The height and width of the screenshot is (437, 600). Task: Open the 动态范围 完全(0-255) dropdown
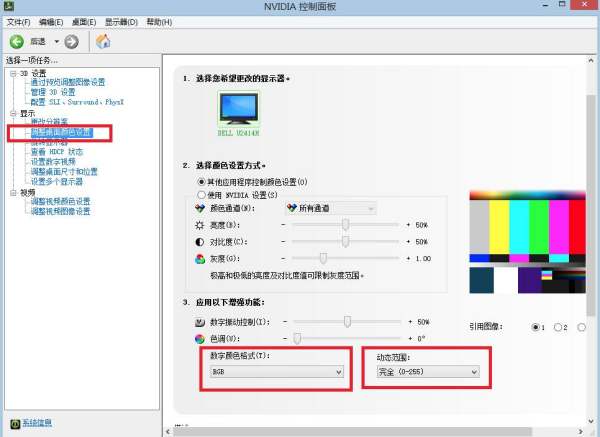click(x=428, y=372)
